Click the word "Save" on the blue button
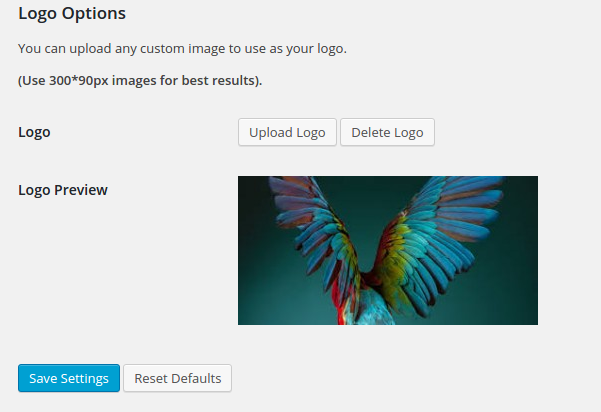Image resolution: width=601 pixels, height=412 pixels. point(44,378)
